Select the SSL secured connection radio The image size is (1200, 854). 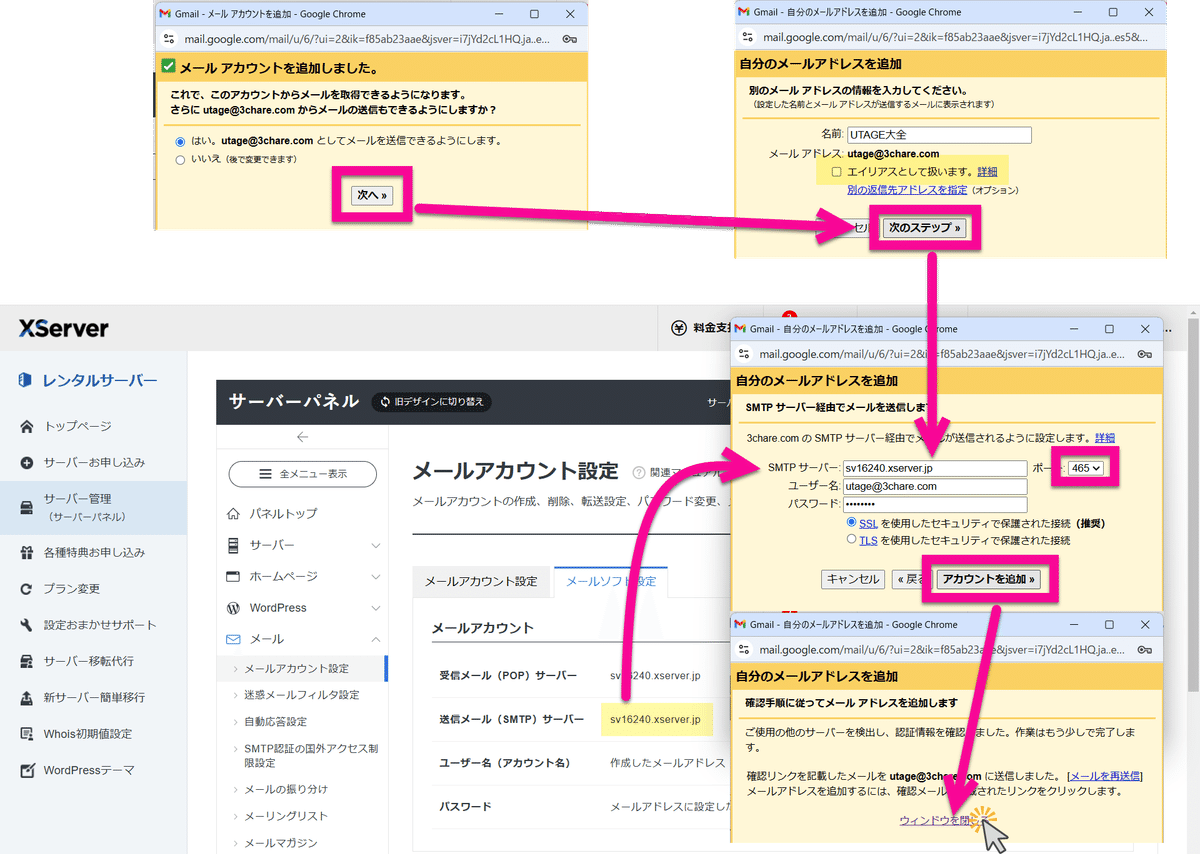tap(851, 523)
